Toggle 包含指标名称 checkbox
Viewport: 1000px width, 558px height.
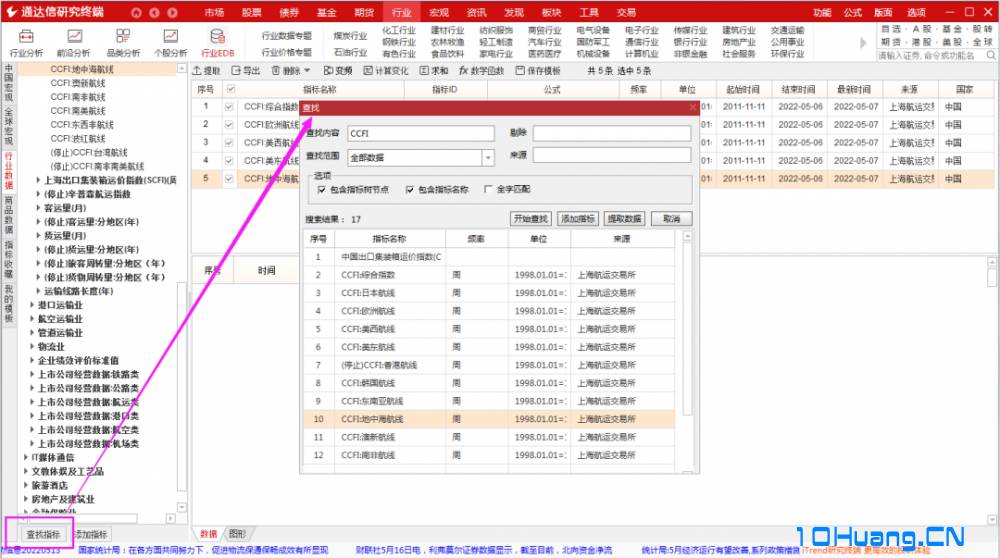[x=409, y=189]
